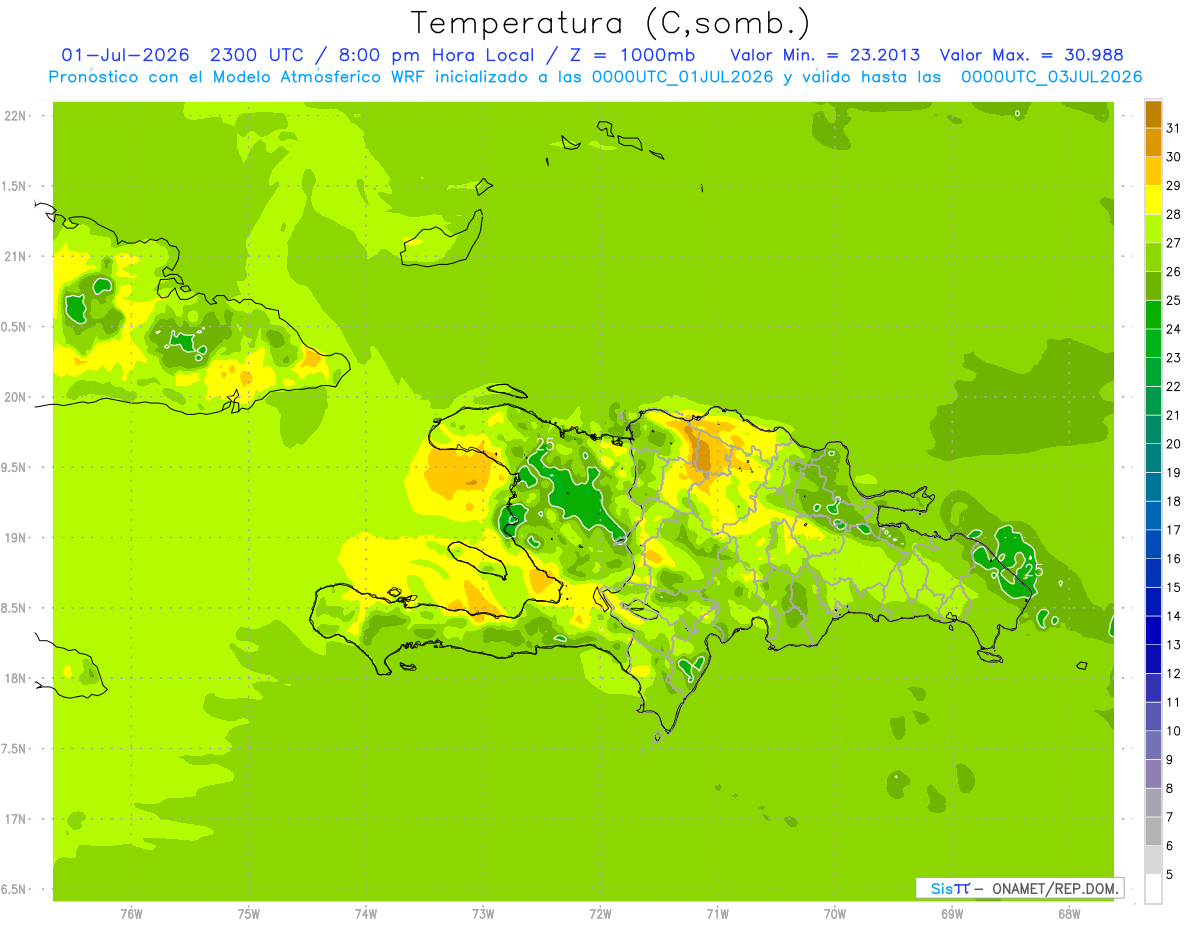Screen dimensions: 1200x927
Task: Click the "Valor Min. = 23.2013" readout
Action: click(825, 54)
